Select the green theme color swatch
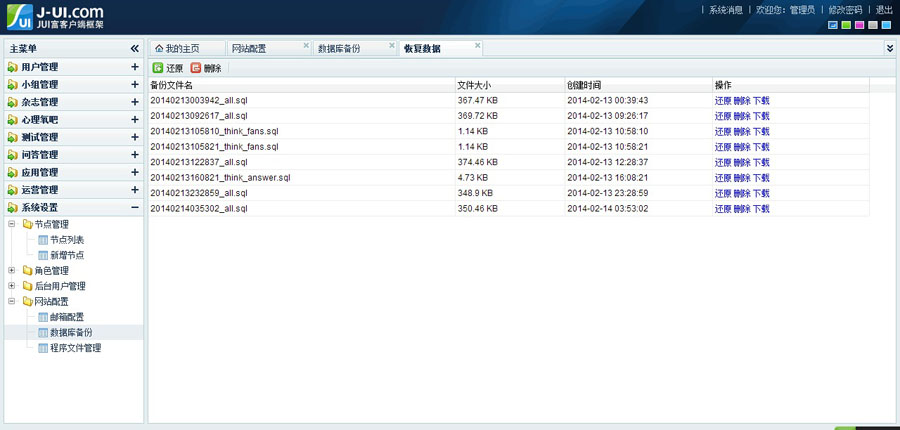 point(846,25)
